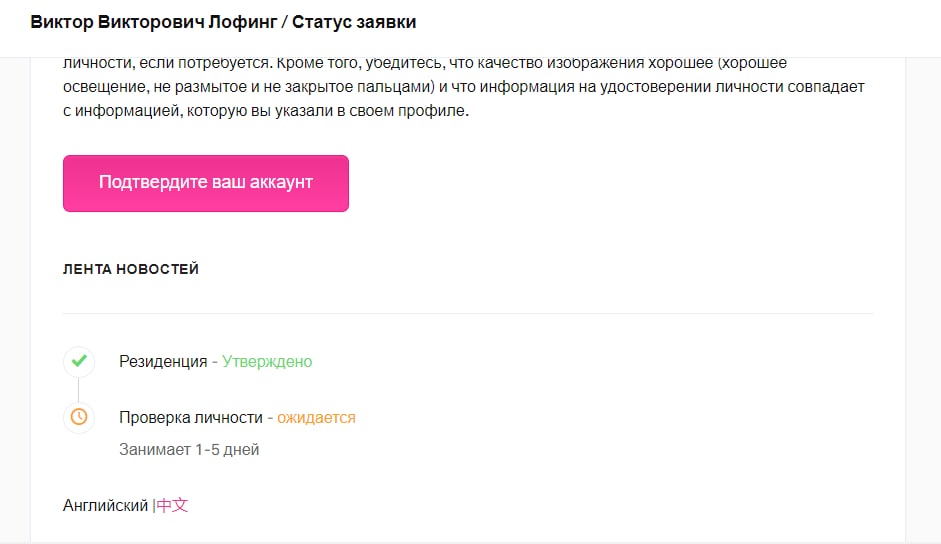Screen dimensions: 941x544
Task: Click the orange clock icon beside Проверка личности
Action: (x=79, y=417)
